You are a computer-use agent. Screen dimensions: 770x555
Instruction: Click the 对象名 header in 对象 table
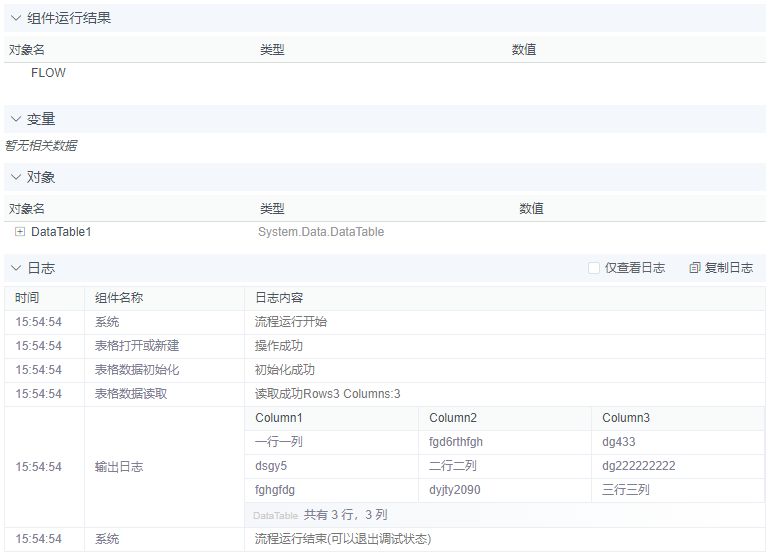tap(27, 209)
